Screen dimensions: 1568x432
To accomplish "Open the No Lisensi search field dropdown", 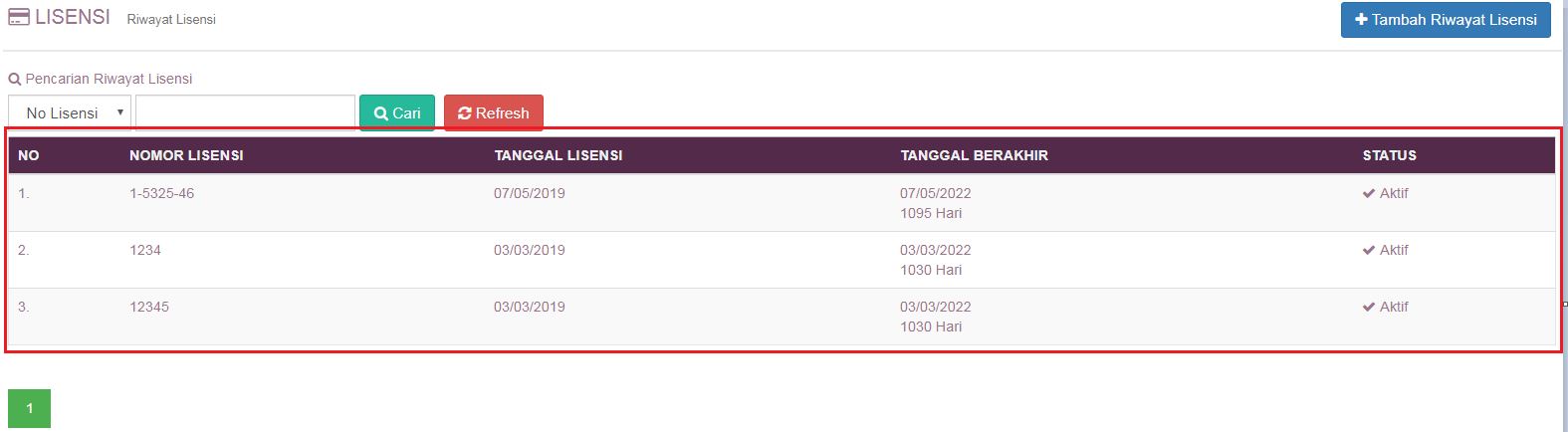I will [70, 112].
